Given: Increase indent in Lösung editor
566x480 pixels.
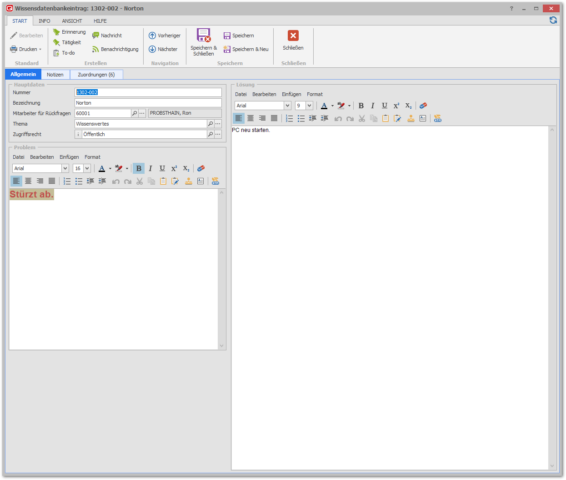Looking at the screenshot, I should (325, 118).
